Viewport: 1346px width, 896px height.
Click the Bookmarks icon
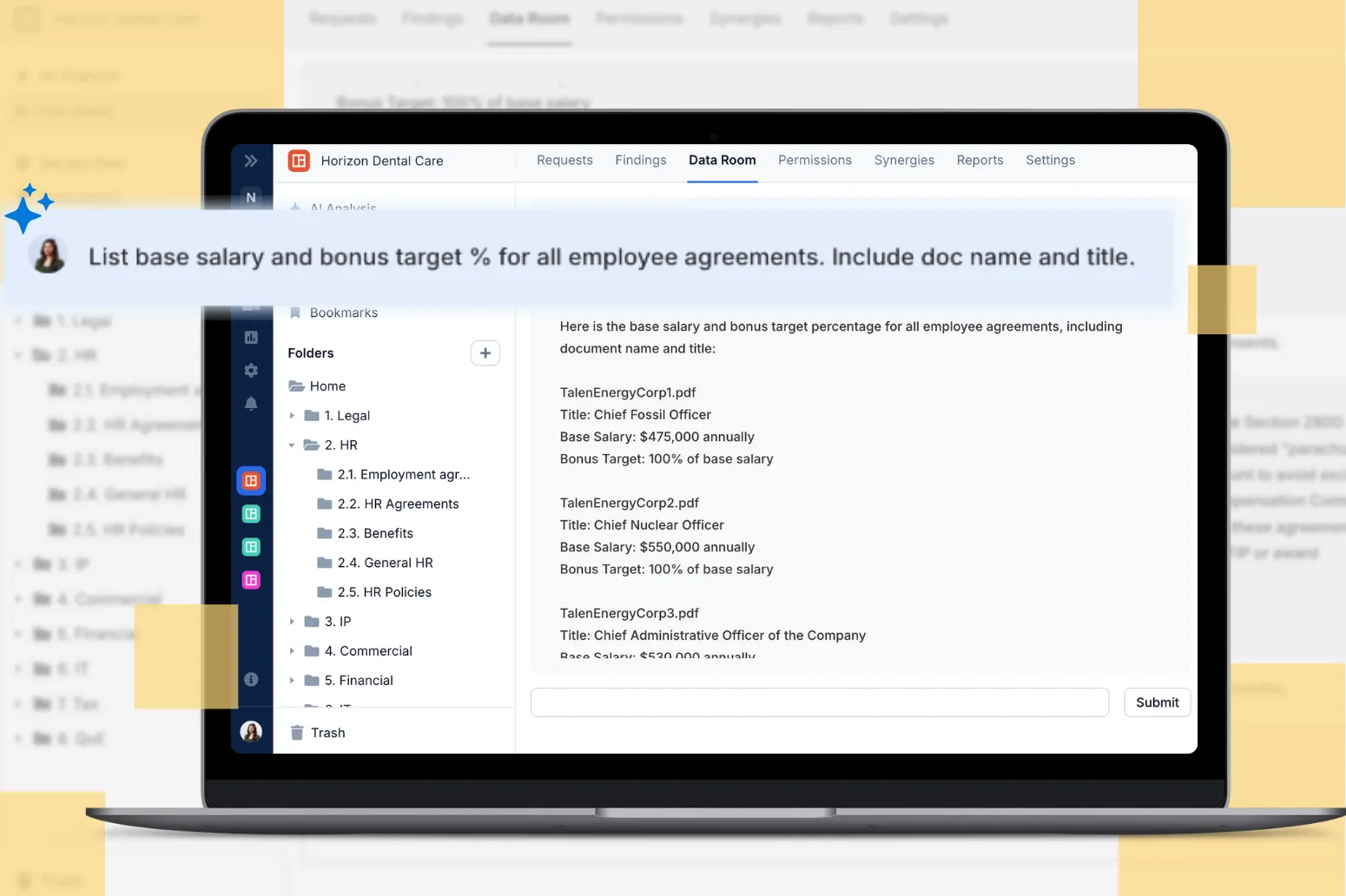295,313
